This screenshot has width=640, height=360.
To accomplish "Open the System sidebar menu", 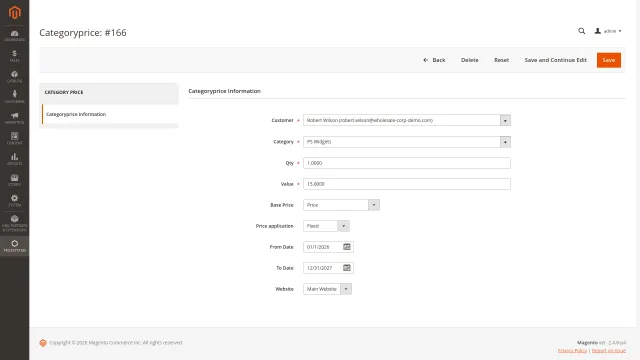I will [15, 200].
